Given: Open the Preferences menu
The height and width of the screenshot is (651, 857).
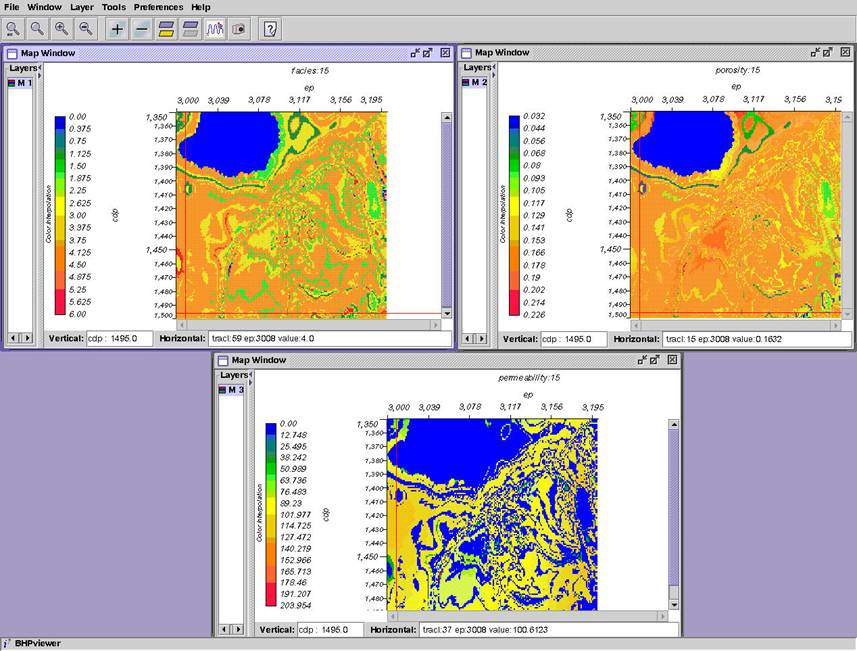Looking at the screenshot, I should coord(159,7).
